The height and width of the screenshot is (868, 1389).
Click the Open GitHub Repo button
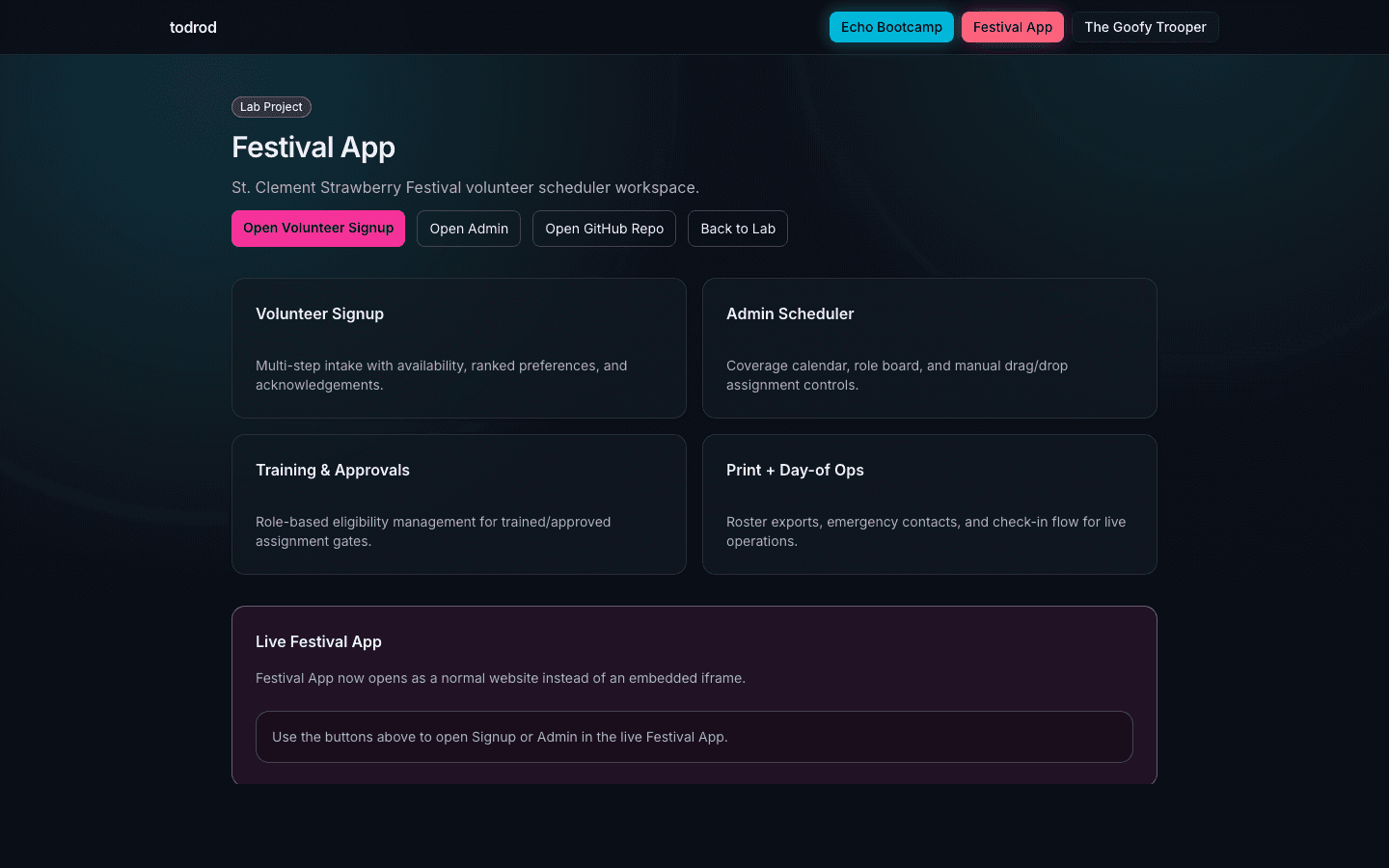click(604, 229)
